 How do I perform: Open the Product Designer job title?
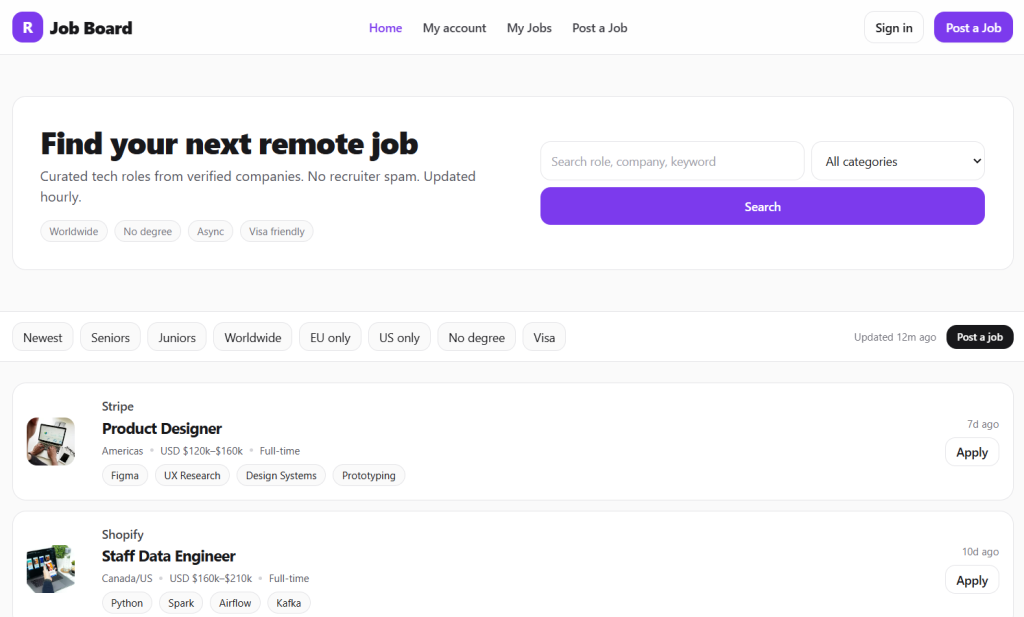point(162,428)
